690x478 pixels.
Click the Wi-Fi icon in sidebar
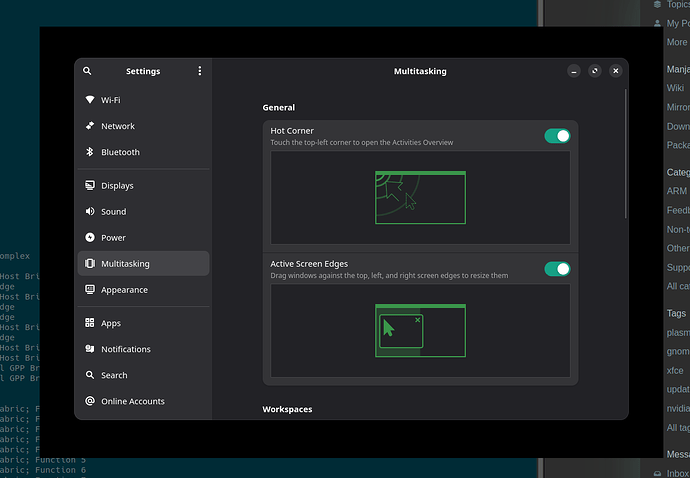click(x=90, y=99)
